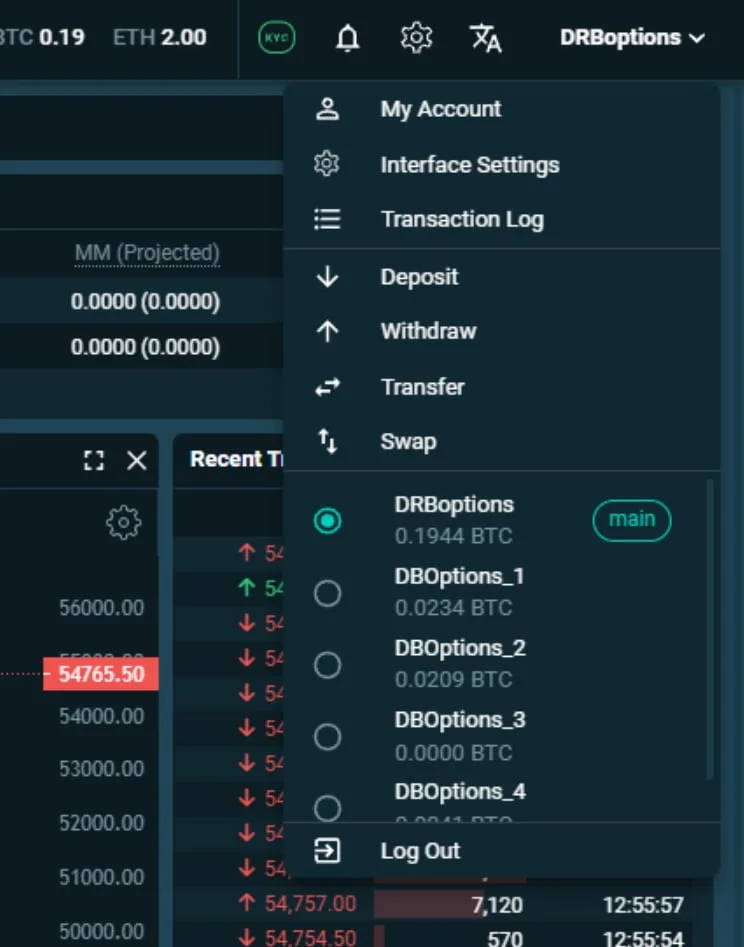Click the Withdraw up-arrow icon
This screenshot has height=947, width=744.
click(327, 331)
